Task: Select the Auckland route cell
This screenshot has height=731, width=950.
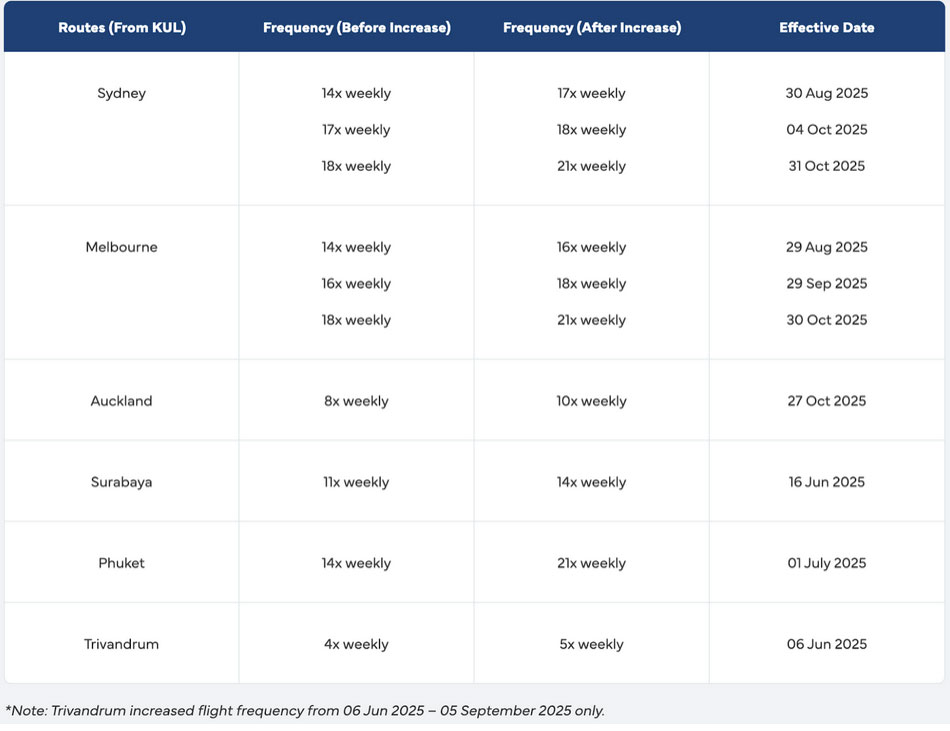Action: (121, 401)
